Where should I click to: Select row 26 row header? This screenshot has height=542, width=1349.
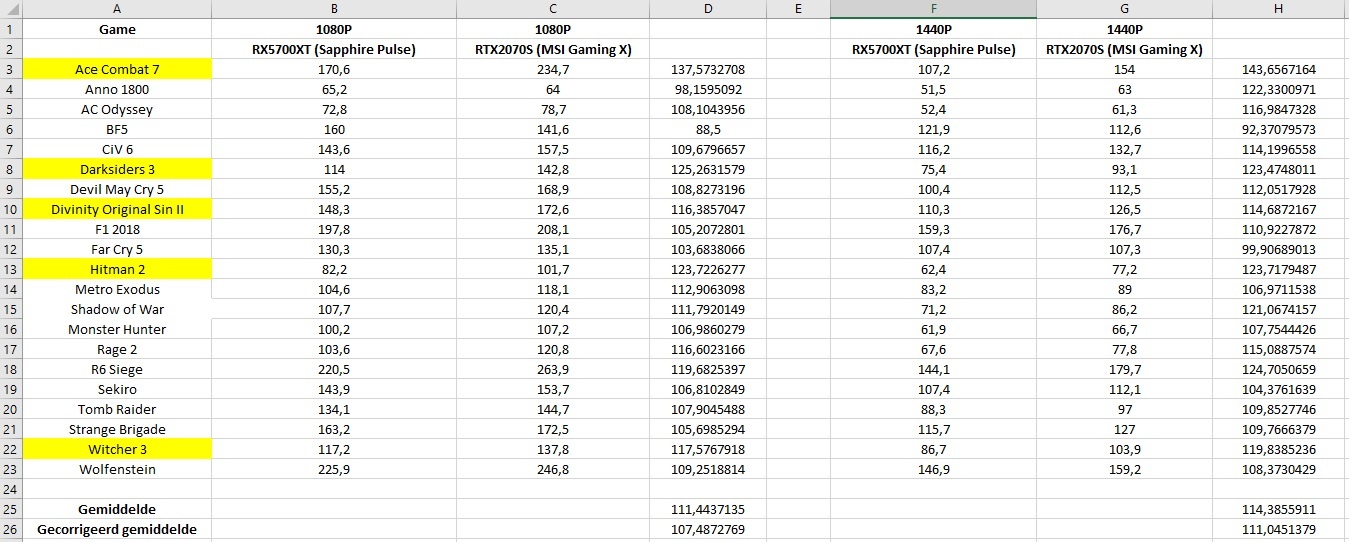[11, 529]
